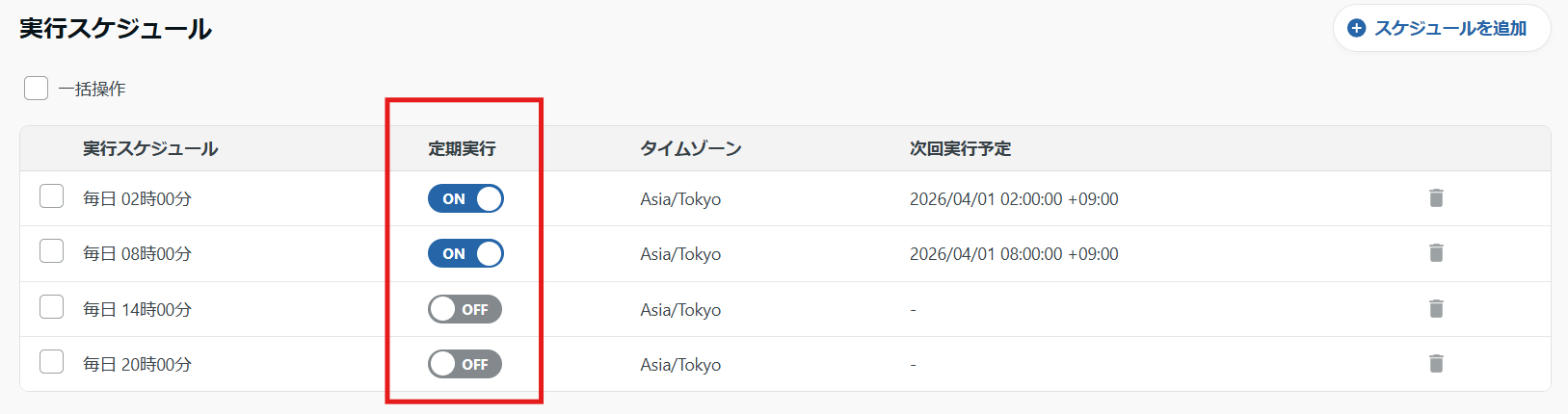Click the 次回実行予定 column header
This screenshot has width=1568, height=414.
(960, 148)
